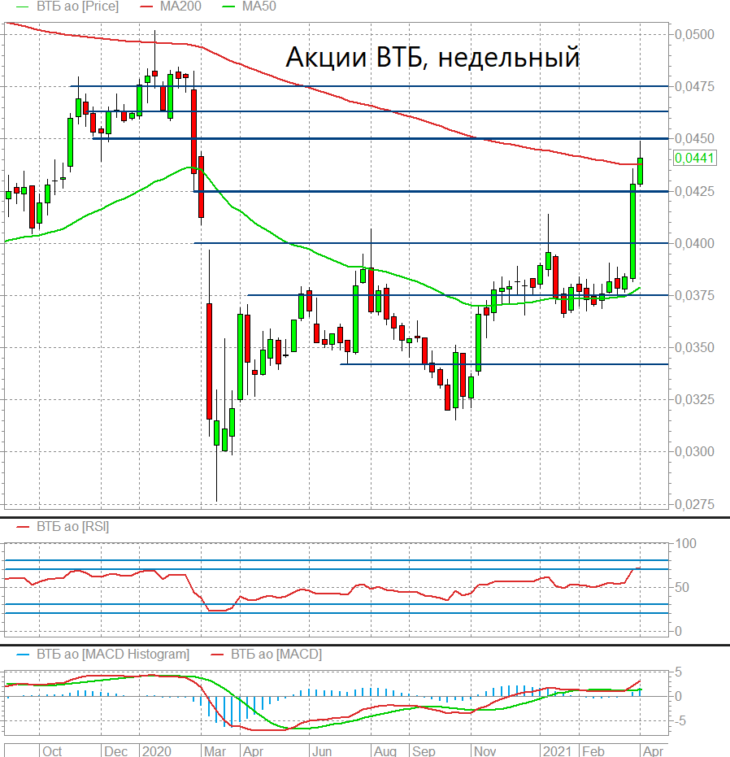Click the 0,0500 price axis label
Viewport: 730px width, 757px height.
tap(694, 34)
